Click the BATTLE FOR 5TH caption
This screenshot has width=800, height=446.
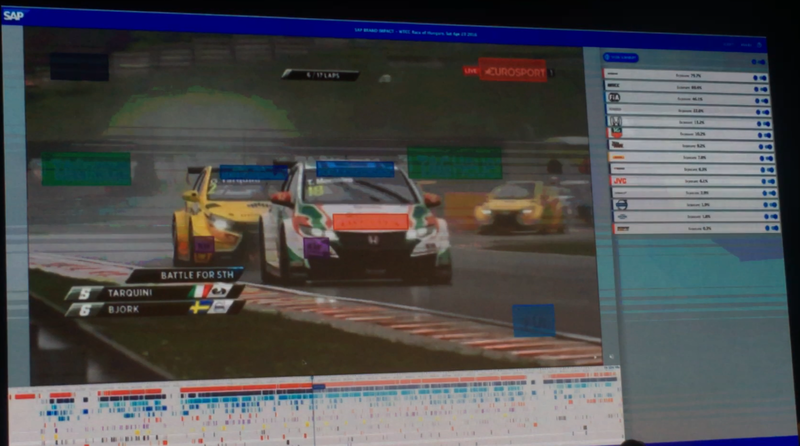(x=187, y=276)
